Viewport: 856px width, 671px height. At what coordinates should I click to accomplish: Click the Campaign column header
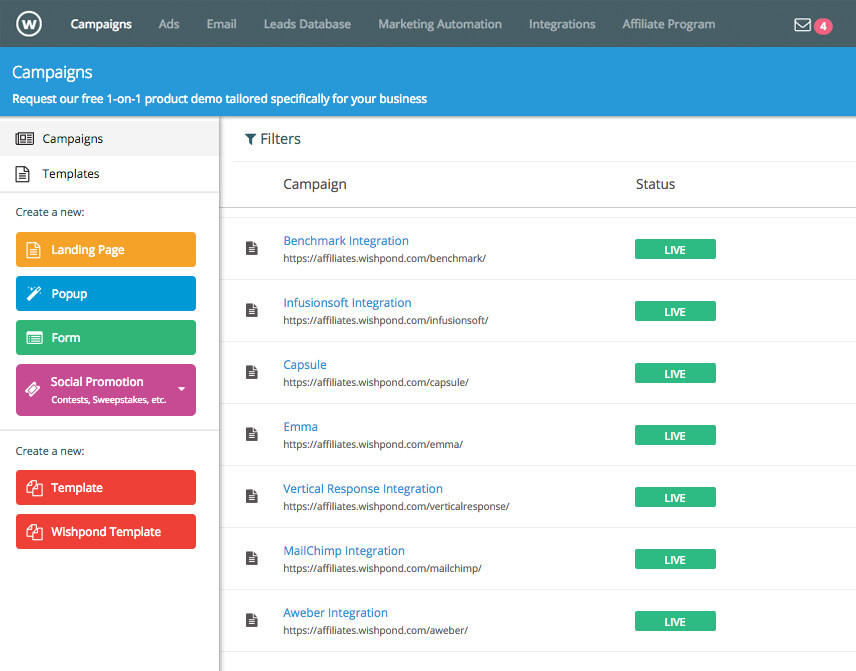point(314,185)
